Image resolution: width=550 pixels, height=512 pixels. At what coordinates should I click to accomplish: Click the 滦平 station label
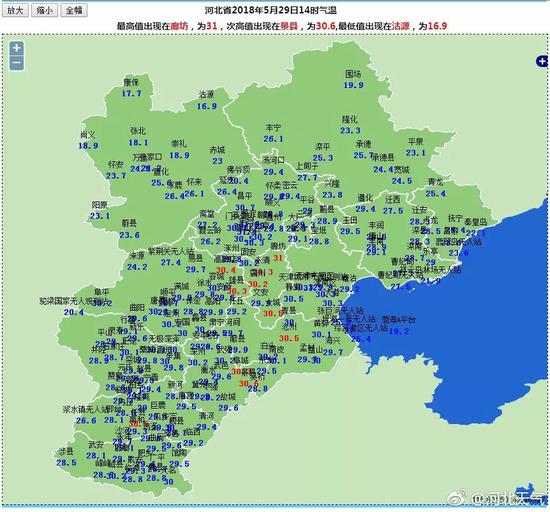[x=322, y=146]
